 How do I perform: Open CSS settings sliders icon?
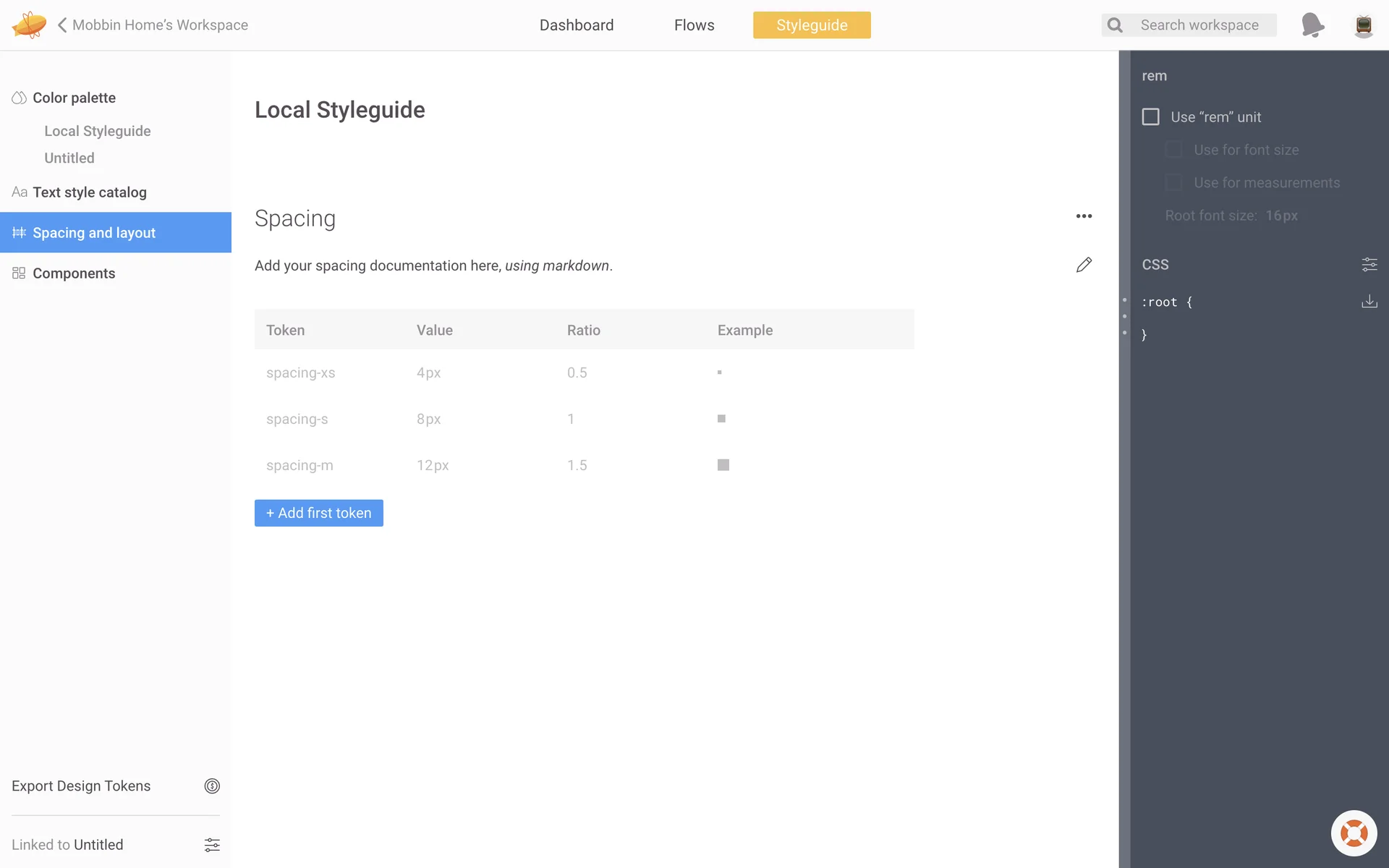point(1369,265)
